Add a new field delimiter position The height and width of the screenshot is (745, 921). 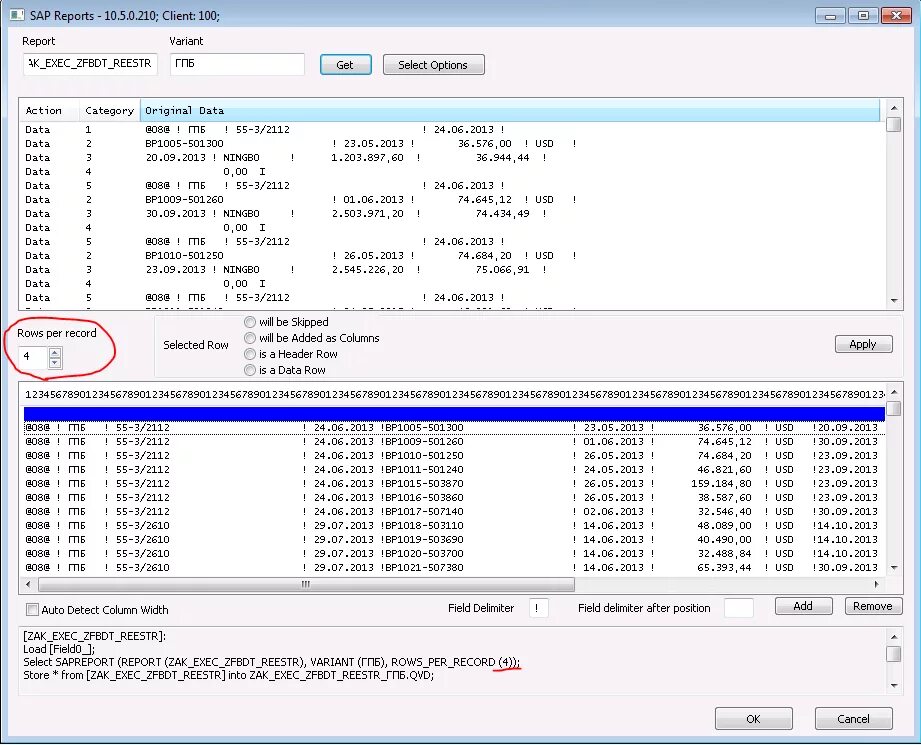click(x=803, y=606)
